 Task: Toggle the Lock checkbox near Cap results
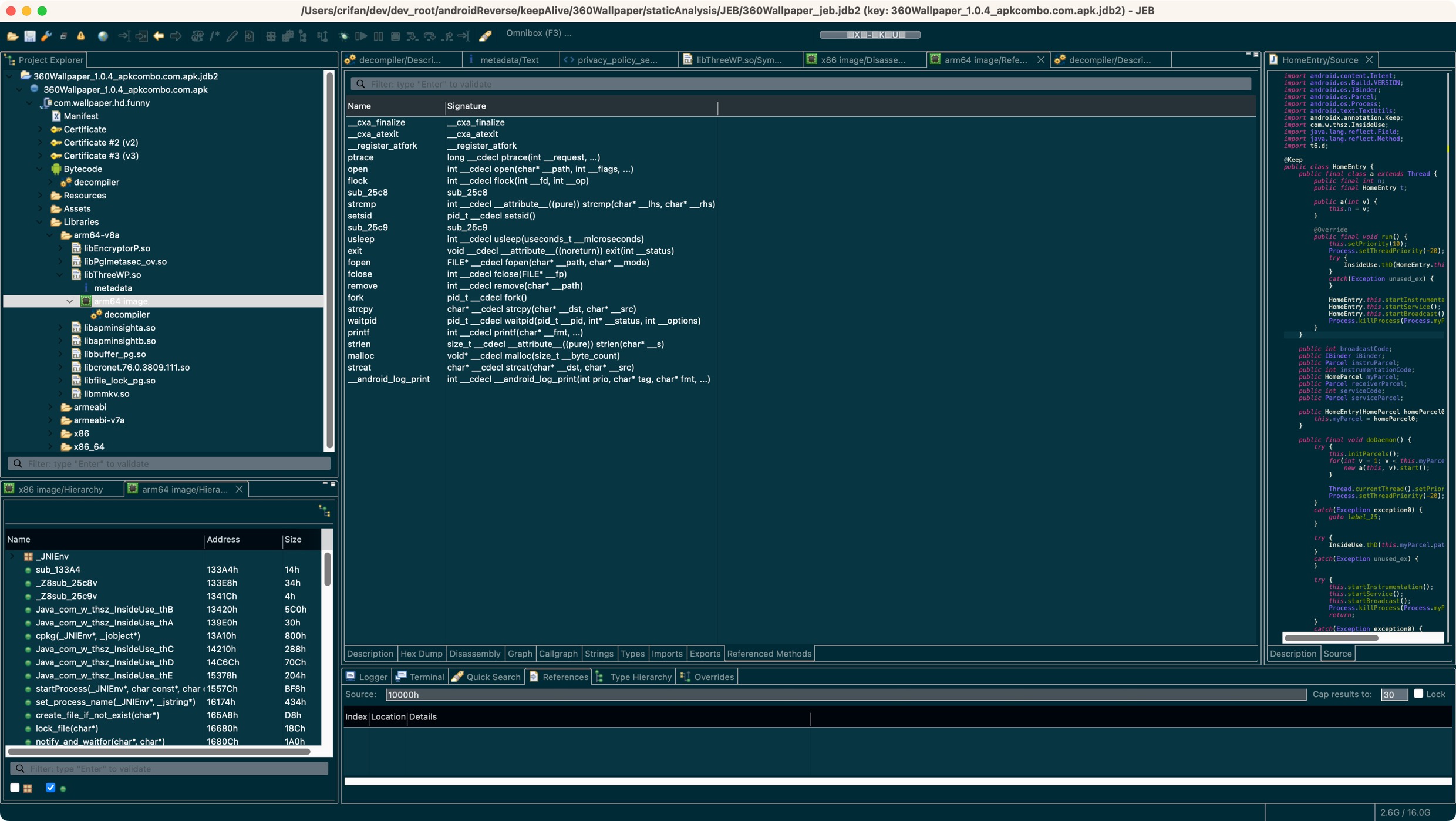click(1419, 694)
